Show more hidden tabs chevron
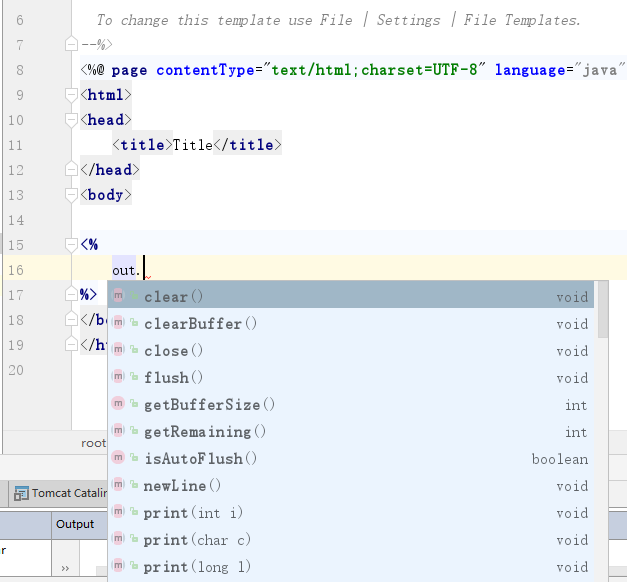The image size is (627, 582). 65,568
